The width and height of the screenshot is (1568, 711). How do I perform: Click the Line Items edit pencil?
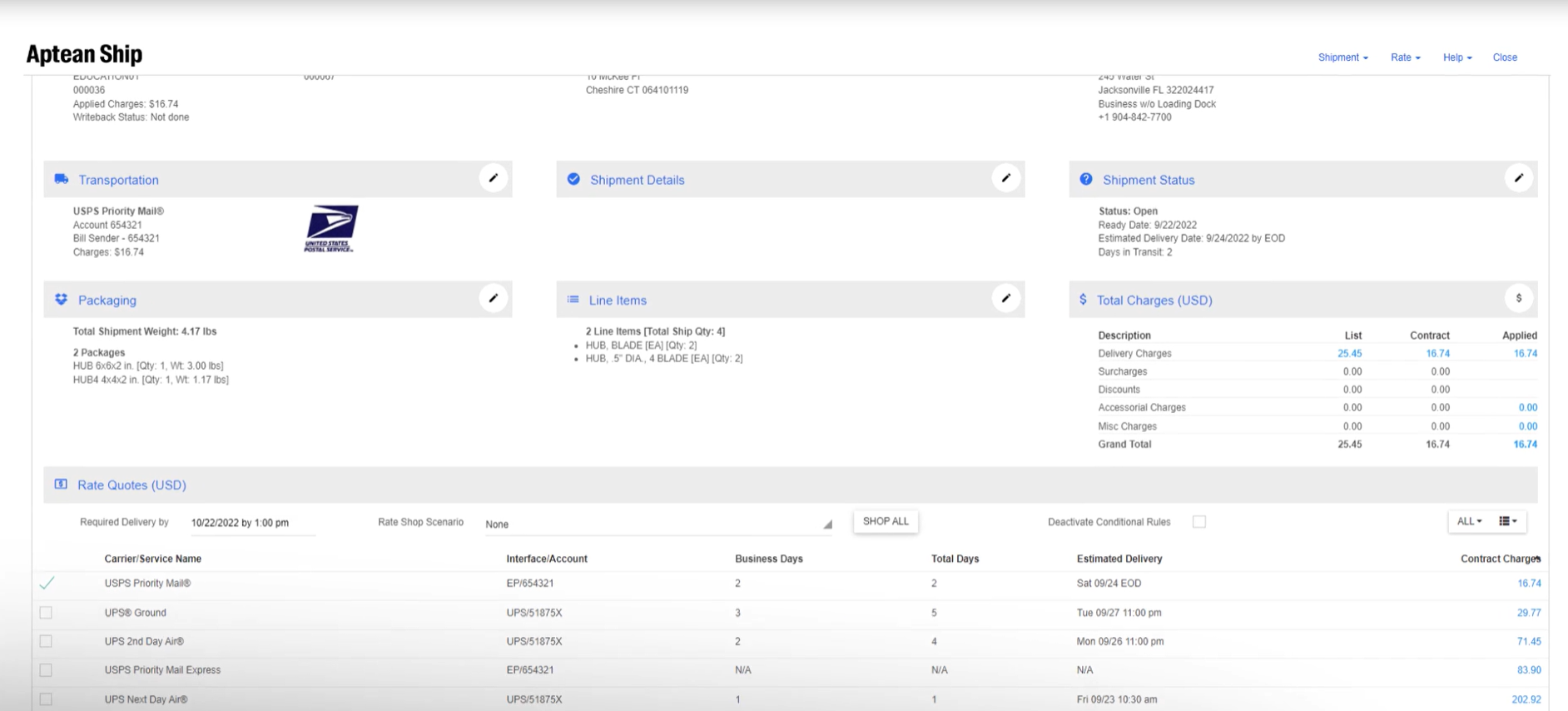coord(1006,298)
